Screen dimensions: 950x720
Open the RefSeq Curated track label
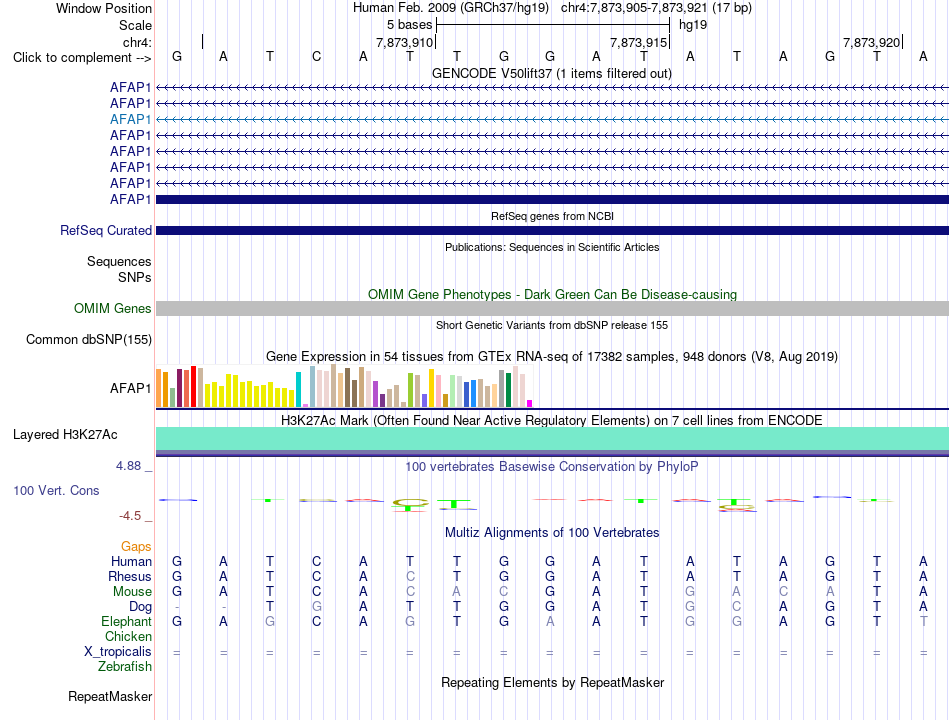point(106,230)
